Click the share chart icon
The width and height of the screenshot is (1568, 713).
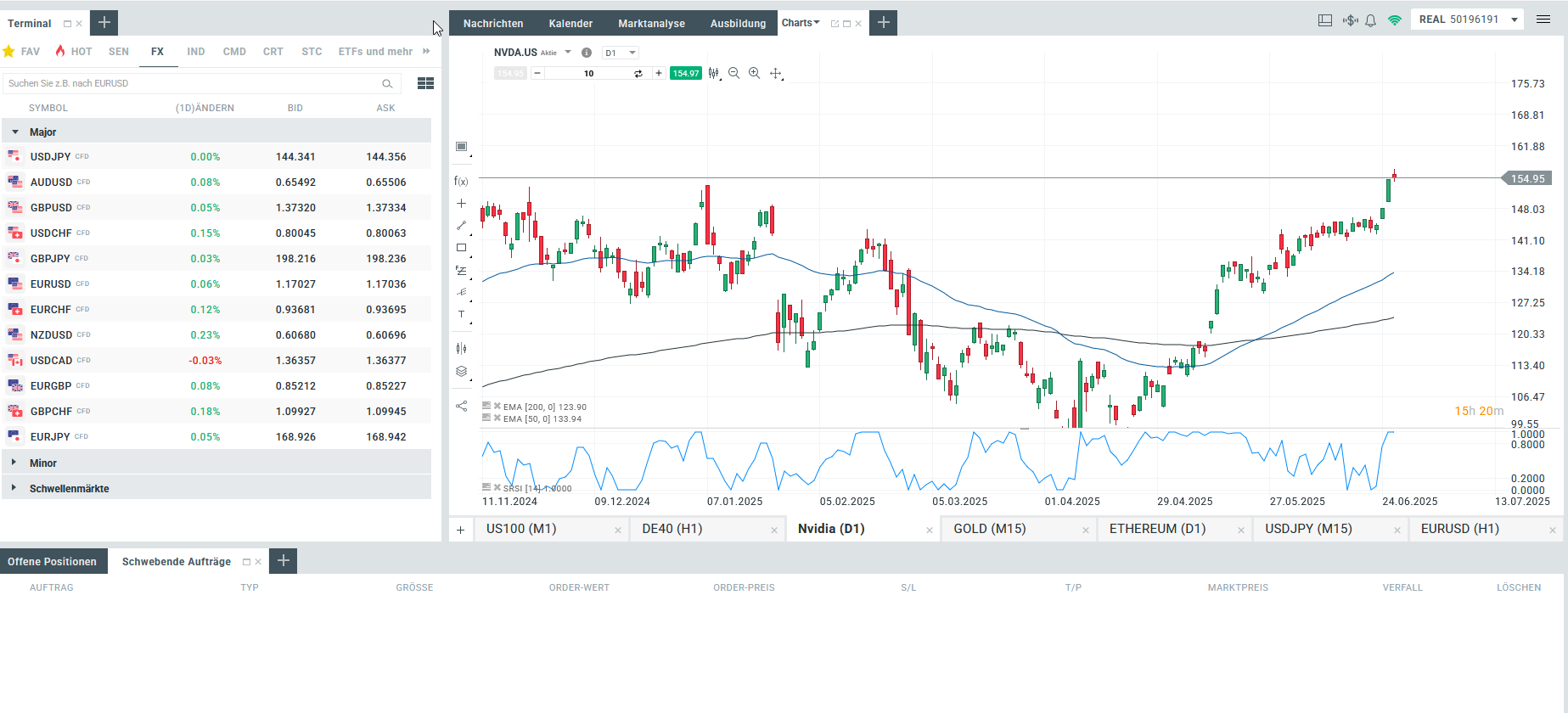pos(461,406)
